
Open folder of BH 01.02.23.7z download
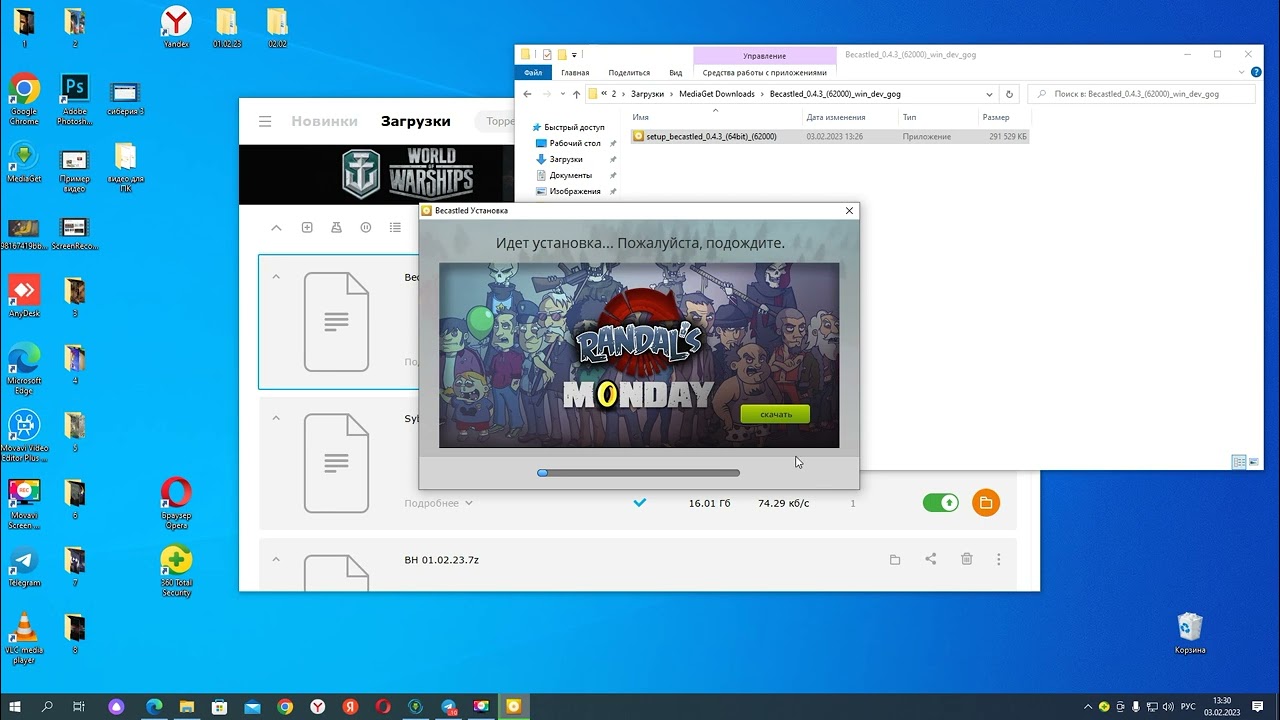tap(895, 559)
